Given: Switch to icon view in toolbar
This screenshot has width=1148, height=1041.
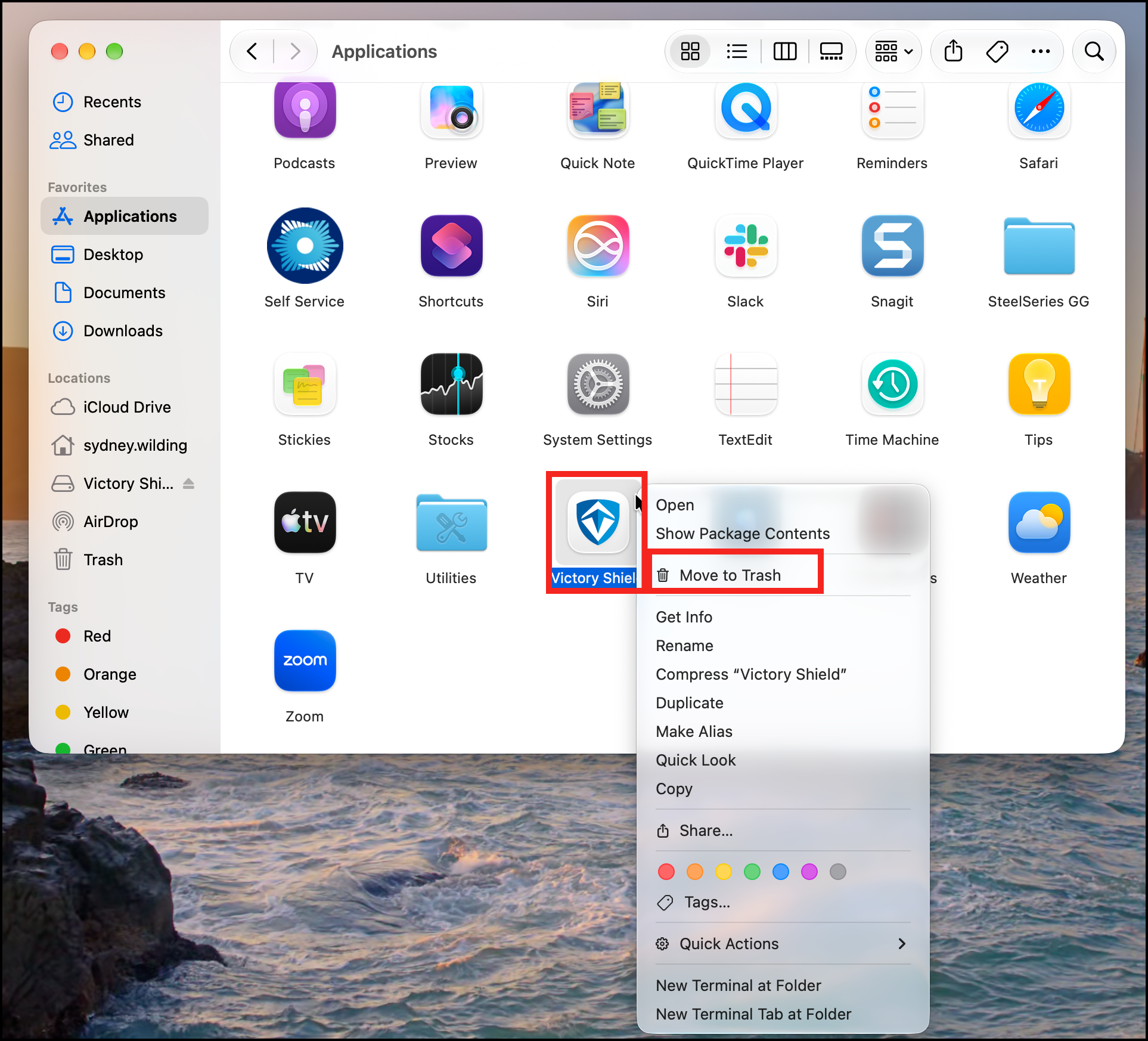Looking at the screenshot, I should click(x=690, y=51).
